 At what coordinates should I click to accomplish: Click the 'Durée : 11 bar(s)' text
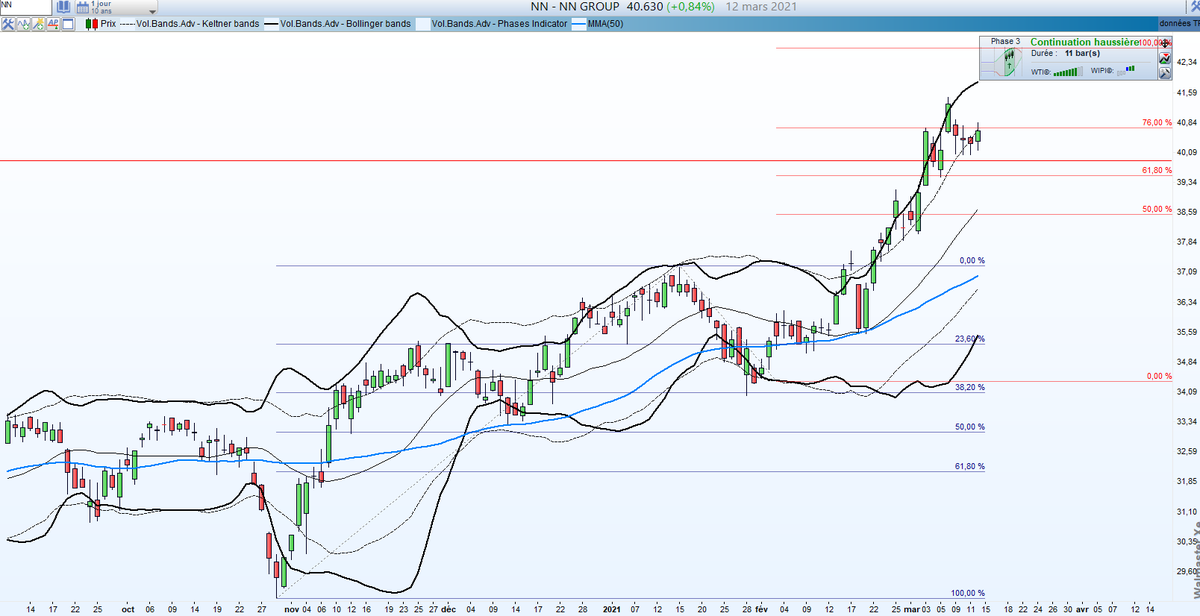pos(1065,53)
